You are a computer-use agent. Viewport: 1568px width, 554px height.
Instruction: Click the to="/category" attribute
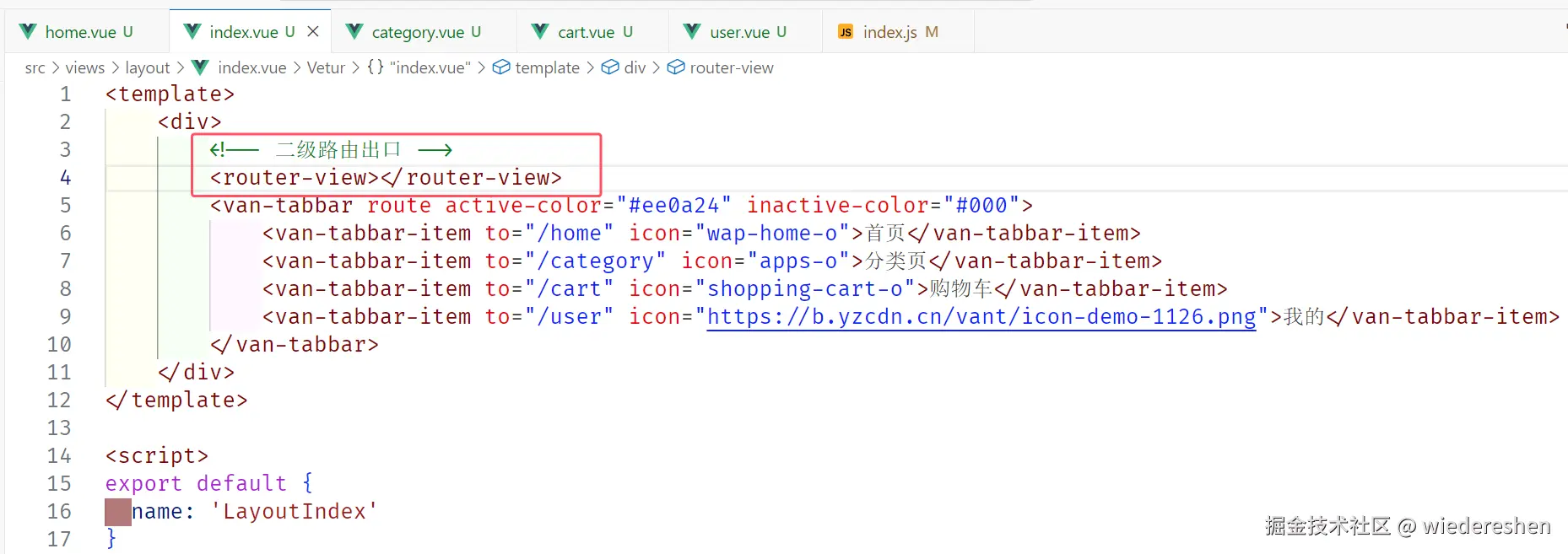point(576,261)
